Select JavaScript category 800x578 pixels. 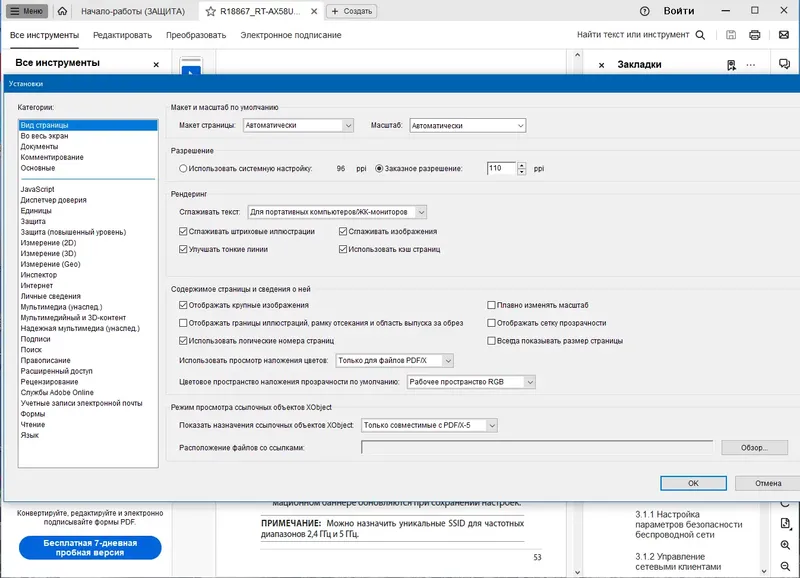tap(37, 189)
